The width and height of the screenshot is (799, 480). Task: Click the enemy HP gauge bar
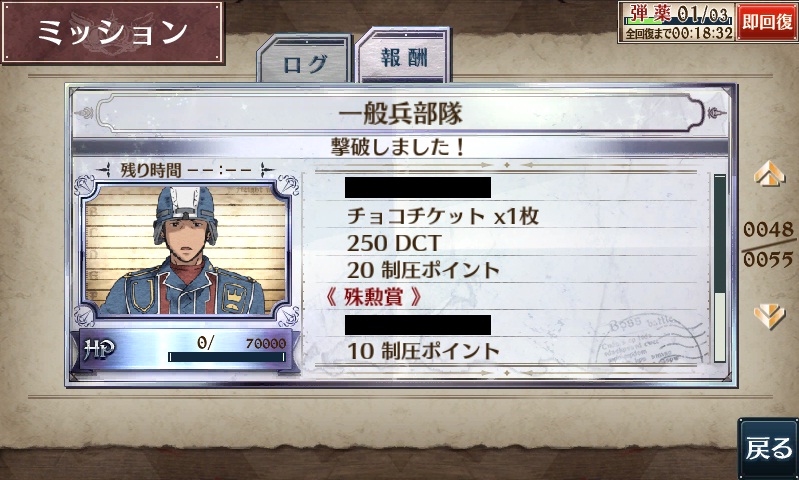(227, 357)
